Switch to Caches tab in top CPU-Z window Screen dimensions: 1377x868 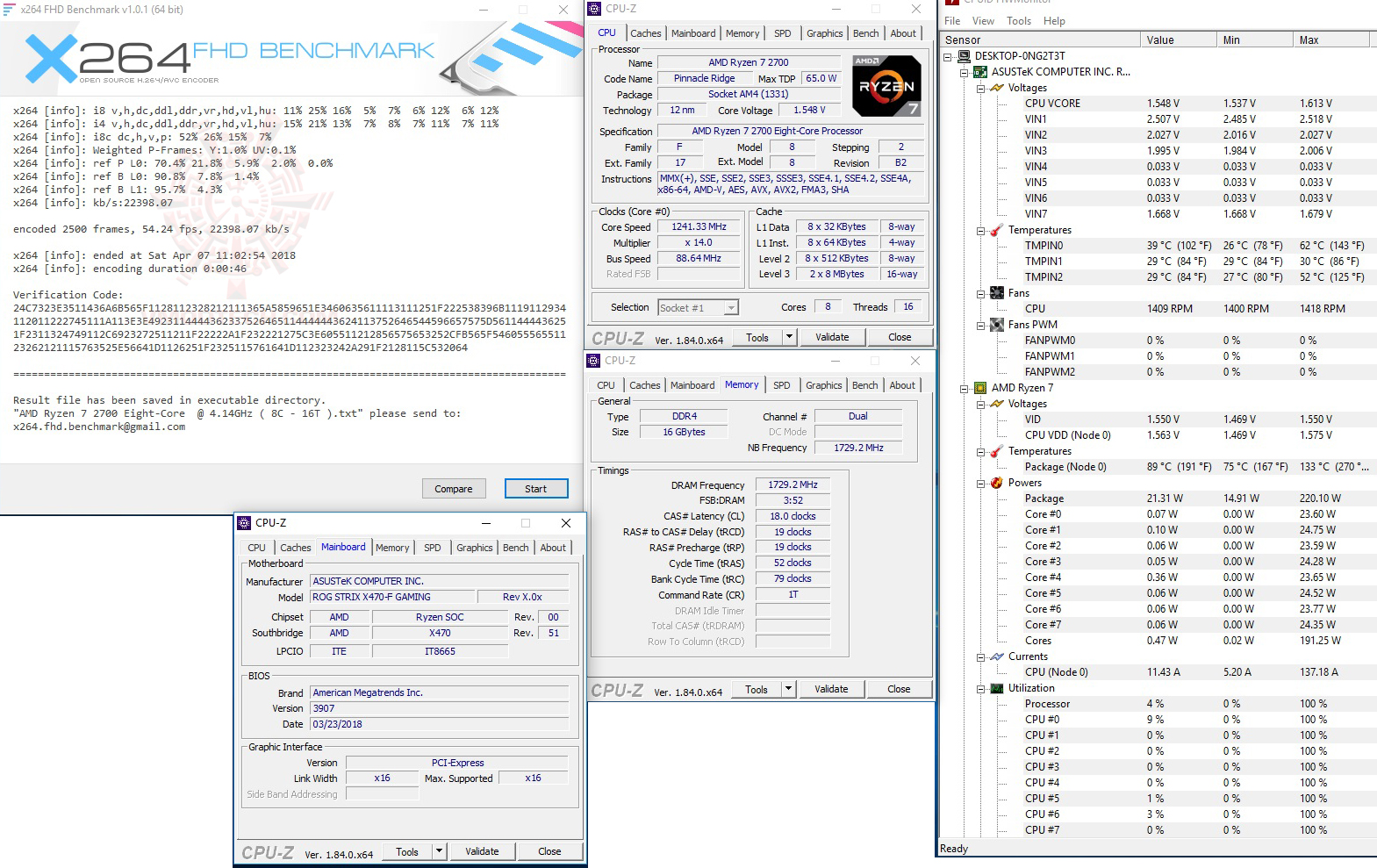click(646, 33)
